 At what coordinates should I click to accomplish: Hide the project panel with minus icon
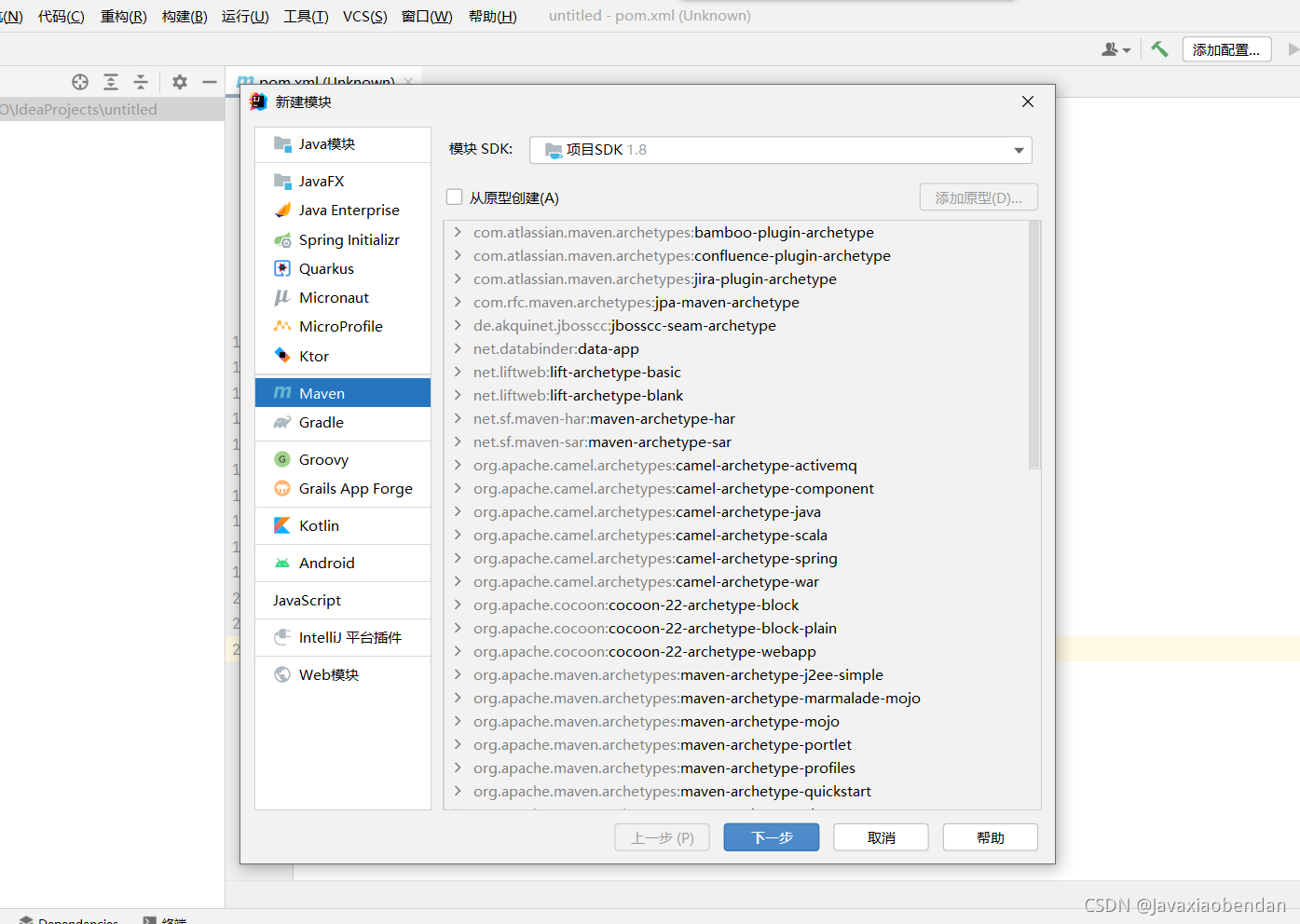point(210,82)
